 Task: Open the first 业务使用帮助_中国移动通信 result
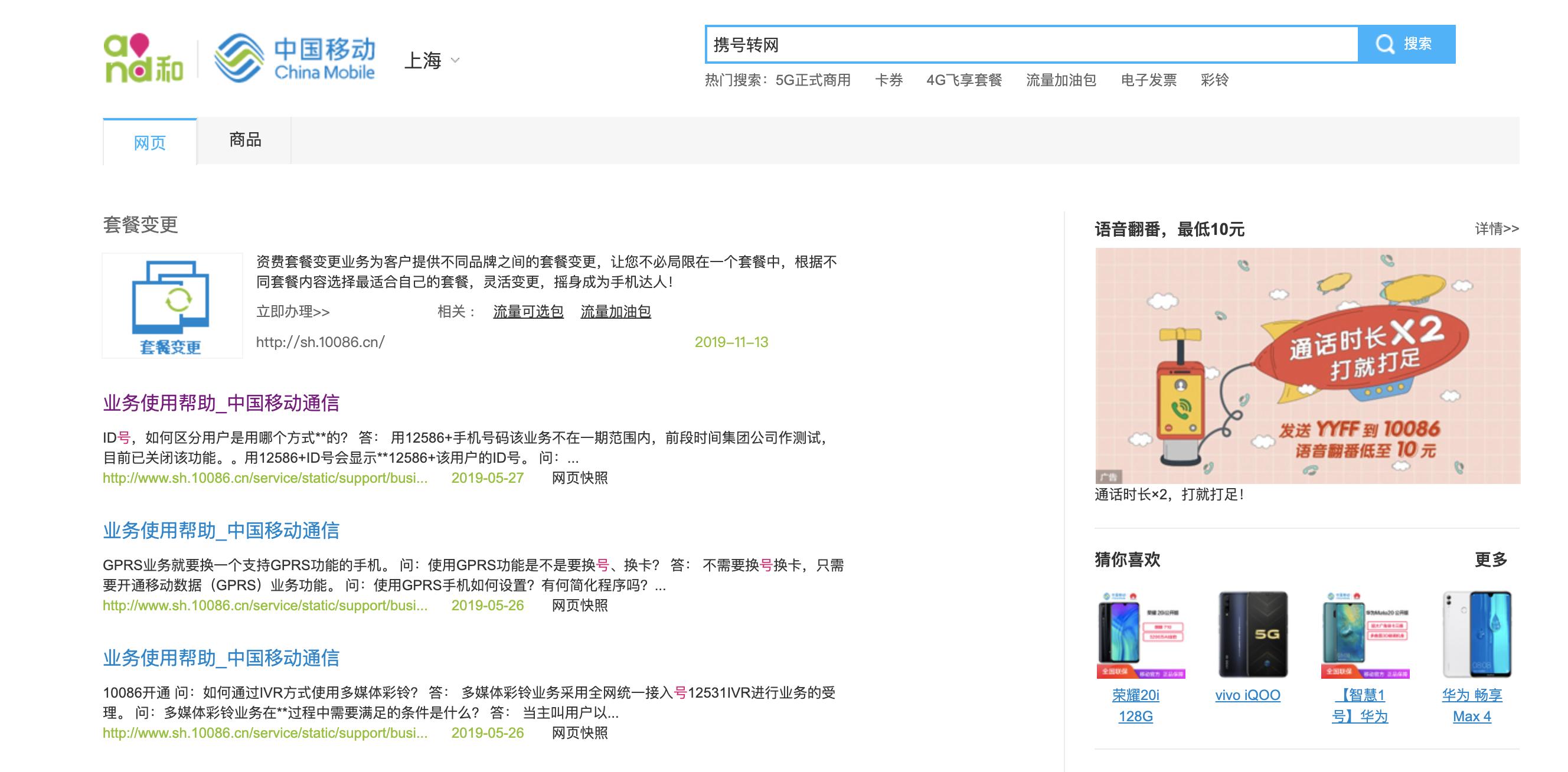tap(221, 403)
